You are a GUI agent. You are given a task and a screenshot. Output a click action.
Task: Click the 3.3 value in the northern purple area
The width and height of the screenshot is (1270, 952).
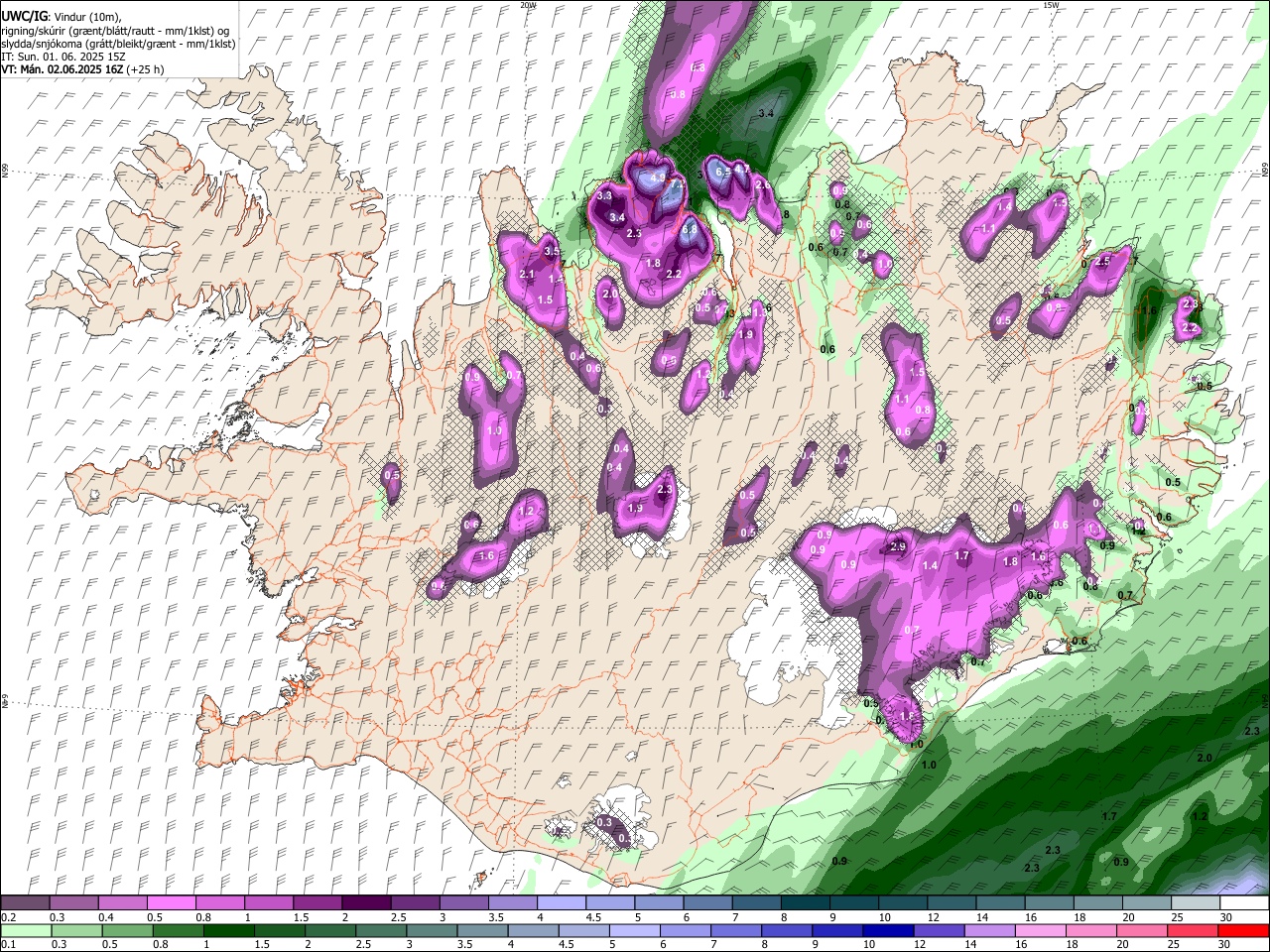tap(604, 196)
